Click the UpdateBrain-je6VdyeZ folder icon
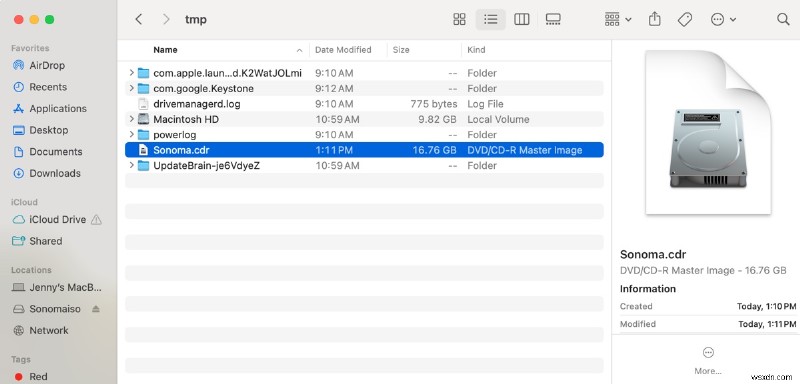The image size is (800, 384). (x=143, y=165)
